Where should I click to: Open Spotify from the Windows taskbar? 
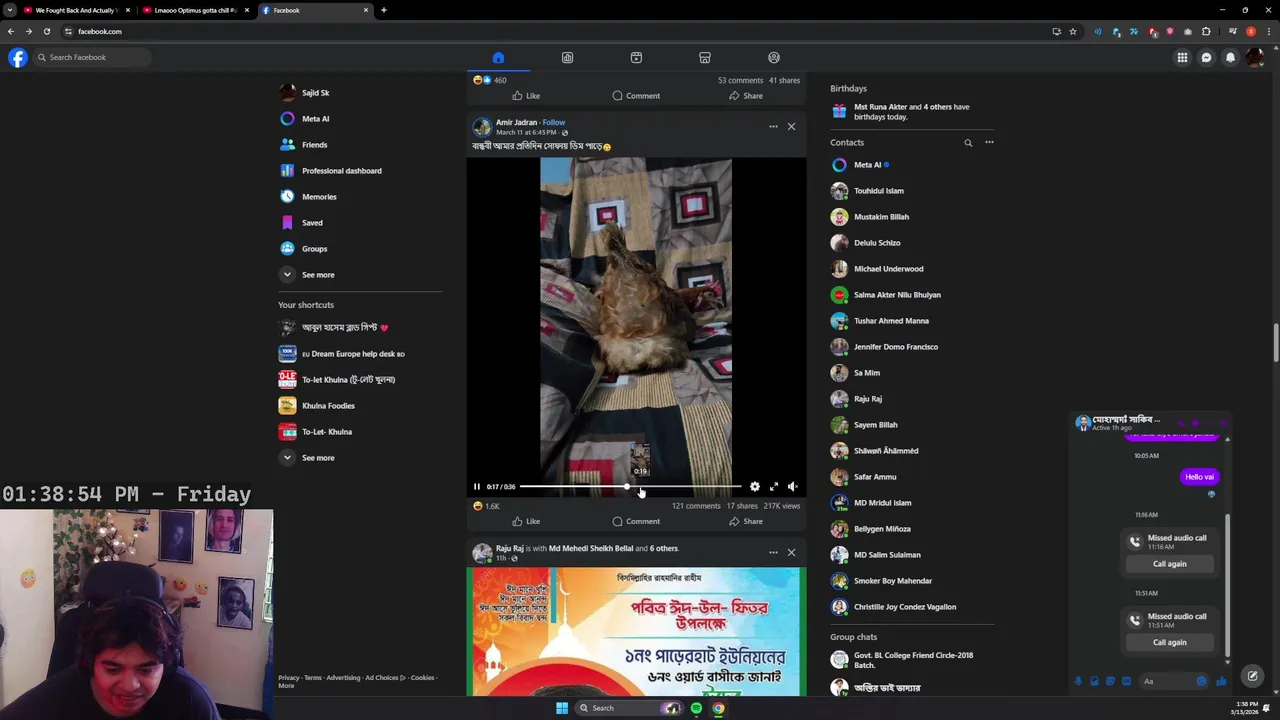pyautogui.click(x=696, y=708)
